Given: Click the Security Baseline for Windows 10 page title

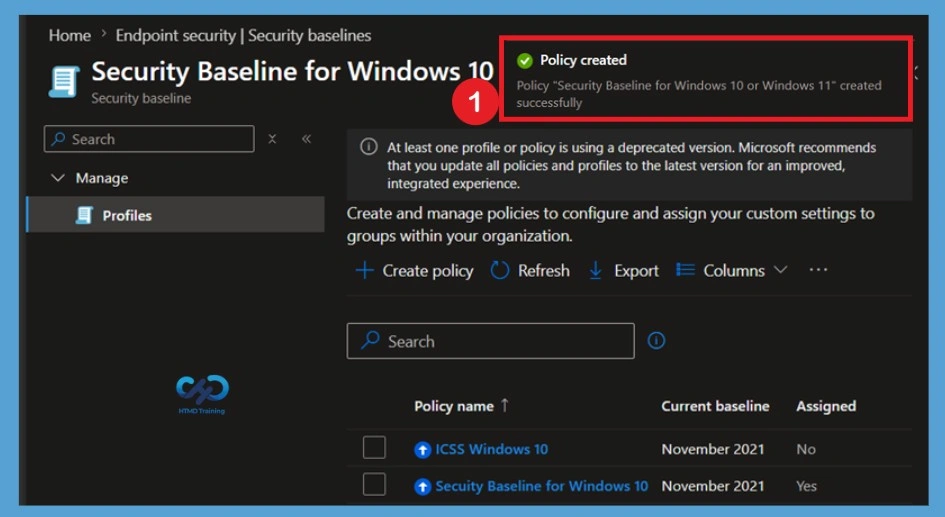Looking at the screenshot, I should [x=292, y=71].
